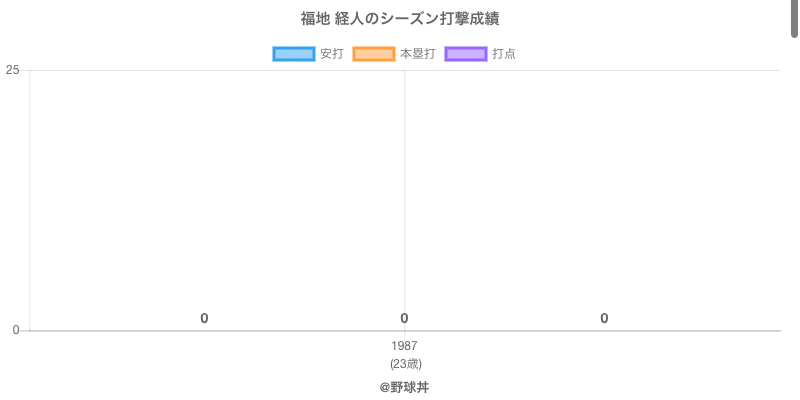Hide the 打点 series via its legend text
The width and height of the screenshot is (800, 400).
(504, 54)
